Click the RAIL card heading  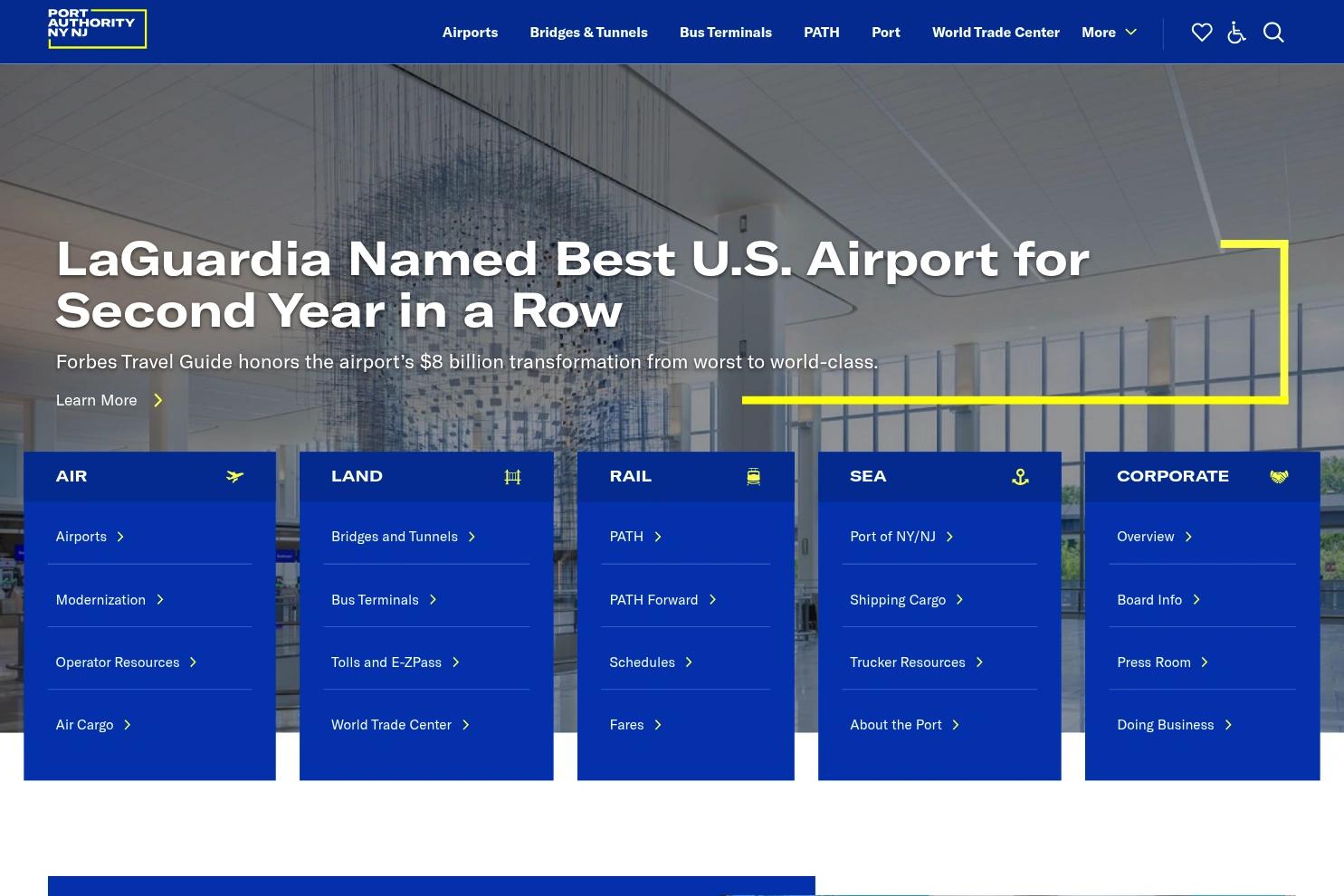point(630,476)
